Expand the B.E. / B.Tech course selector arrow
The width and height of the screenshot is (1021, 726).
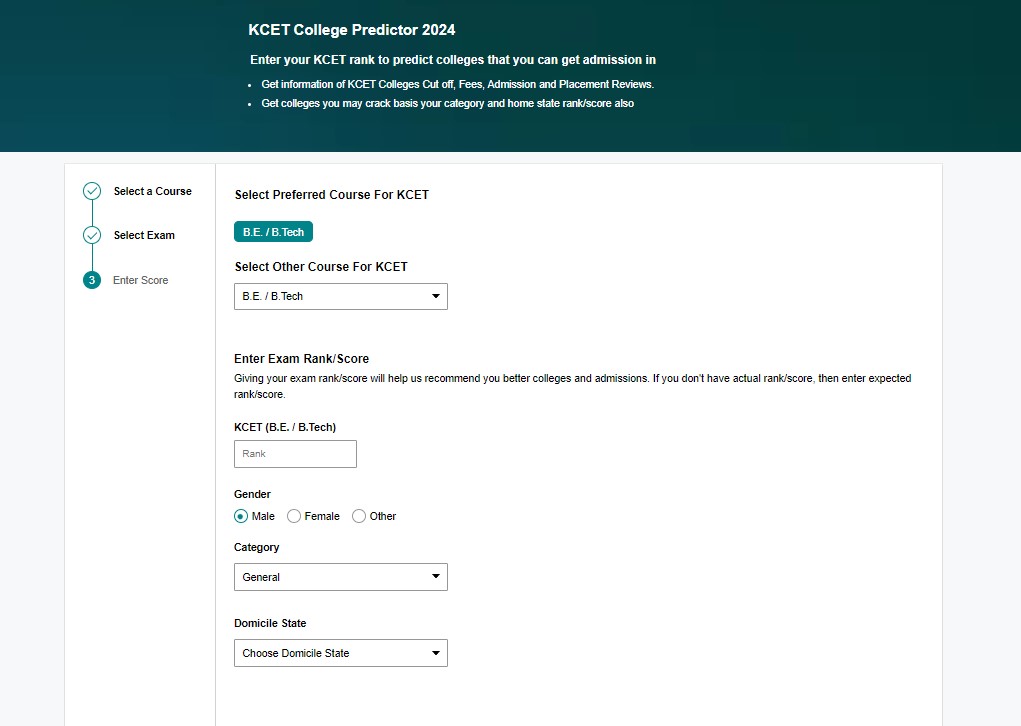(x=435, y=296)
